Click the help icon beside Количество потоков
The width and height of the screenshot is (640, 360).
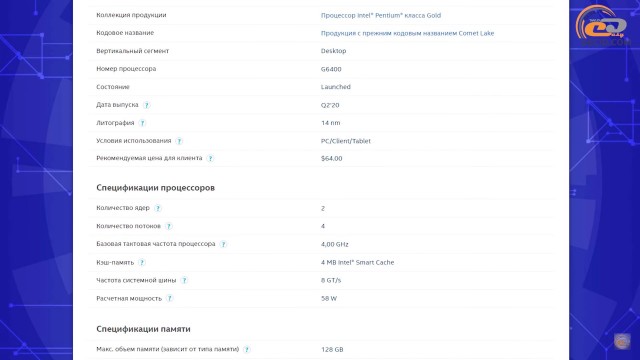point(169,226)
